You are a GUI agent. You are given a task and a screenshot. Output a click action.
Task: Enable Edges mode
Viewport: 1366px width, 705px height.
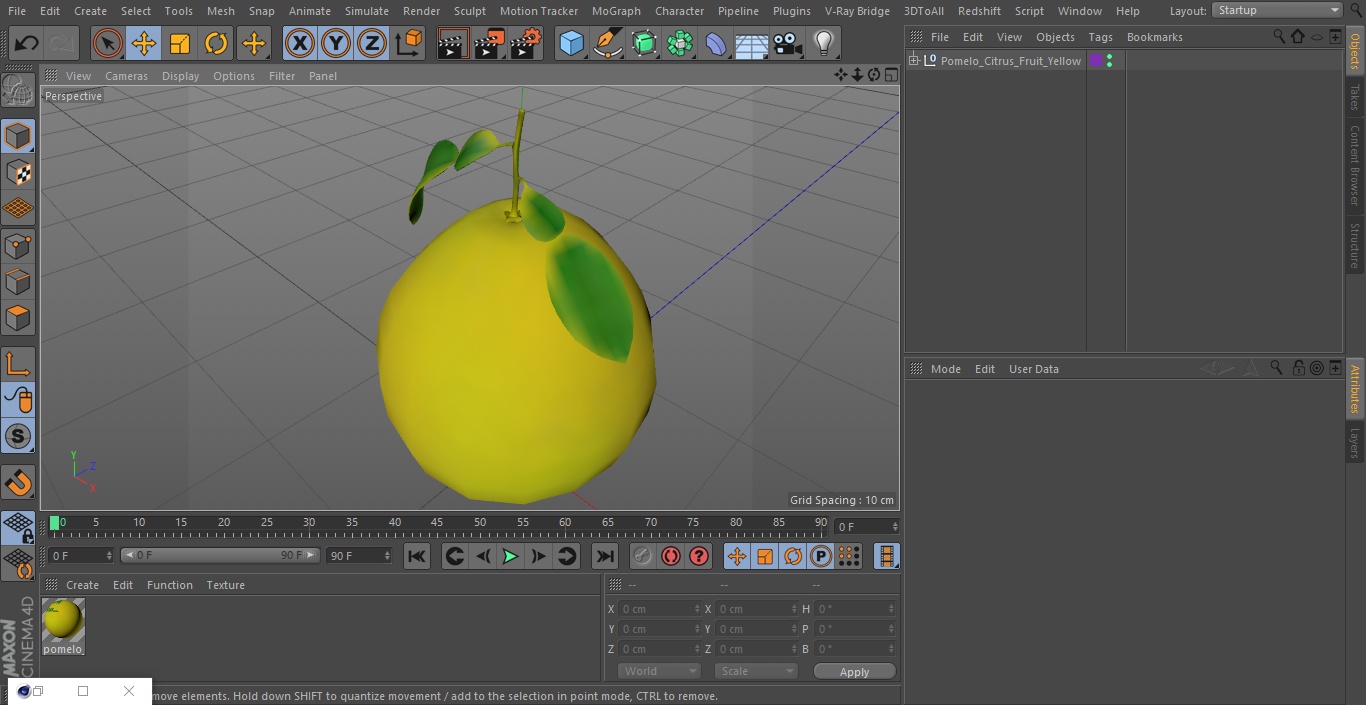(18, 282)
